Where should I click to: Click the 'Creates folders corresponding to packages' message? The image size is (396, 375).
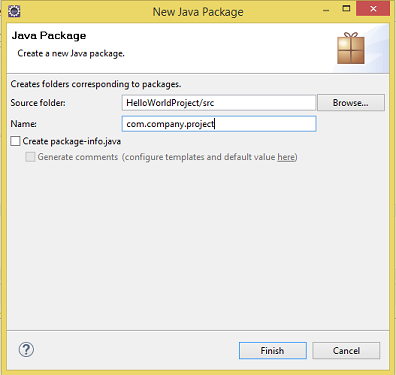(x=96, y=84)
